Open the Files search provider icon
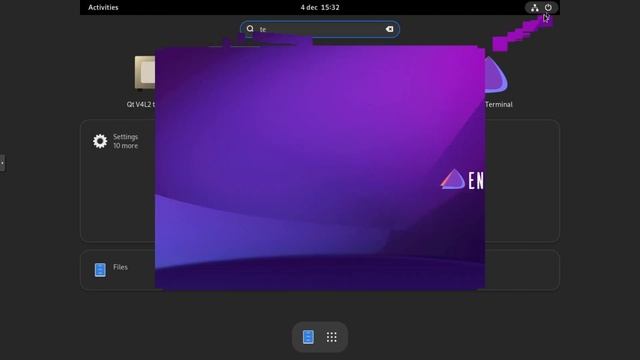 click(x=100, y=270)
